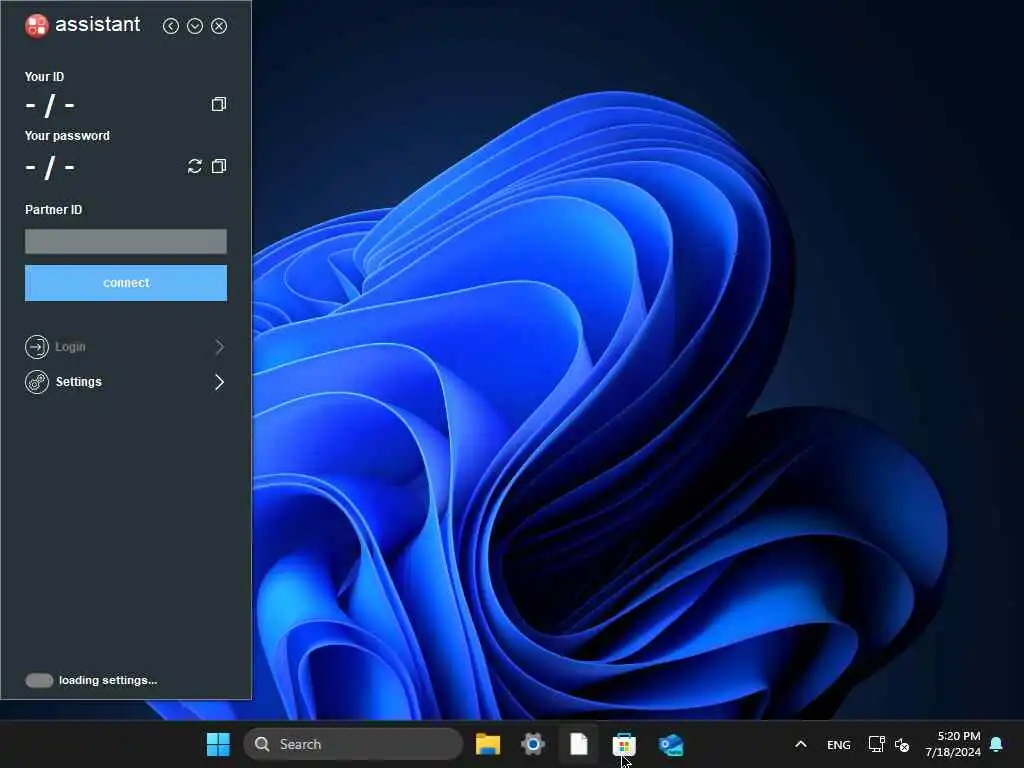Open the Settings menu entry
Viewport: 1024px width, 768px height.
point(125,382)
